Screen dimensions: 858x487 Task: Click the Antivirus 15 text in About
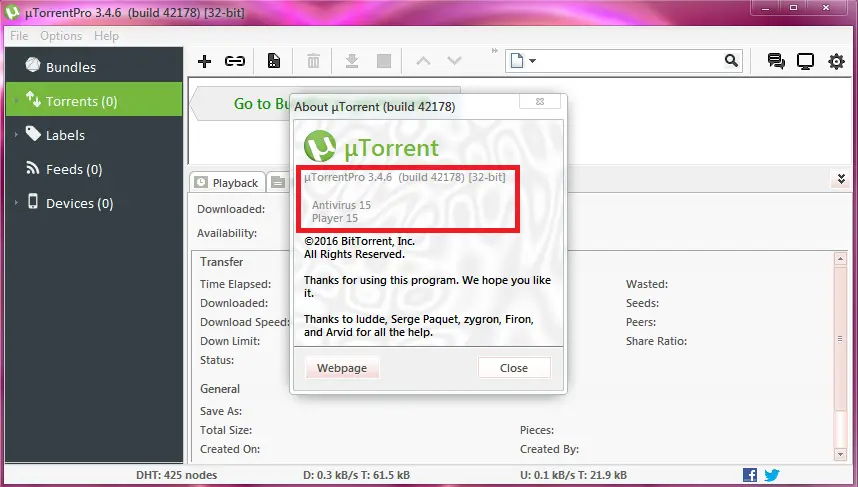point(341,205)
